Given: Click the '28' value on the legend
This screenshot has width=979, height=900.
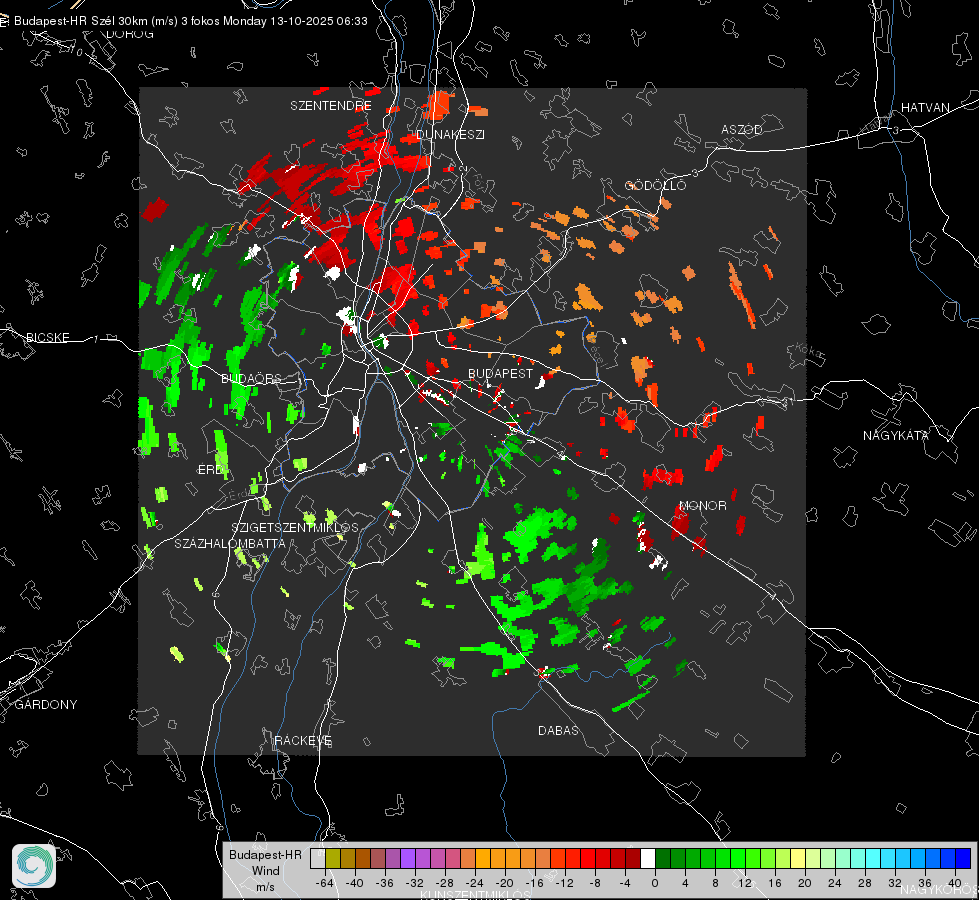Looking at the screenshot, I should point(865,883).
